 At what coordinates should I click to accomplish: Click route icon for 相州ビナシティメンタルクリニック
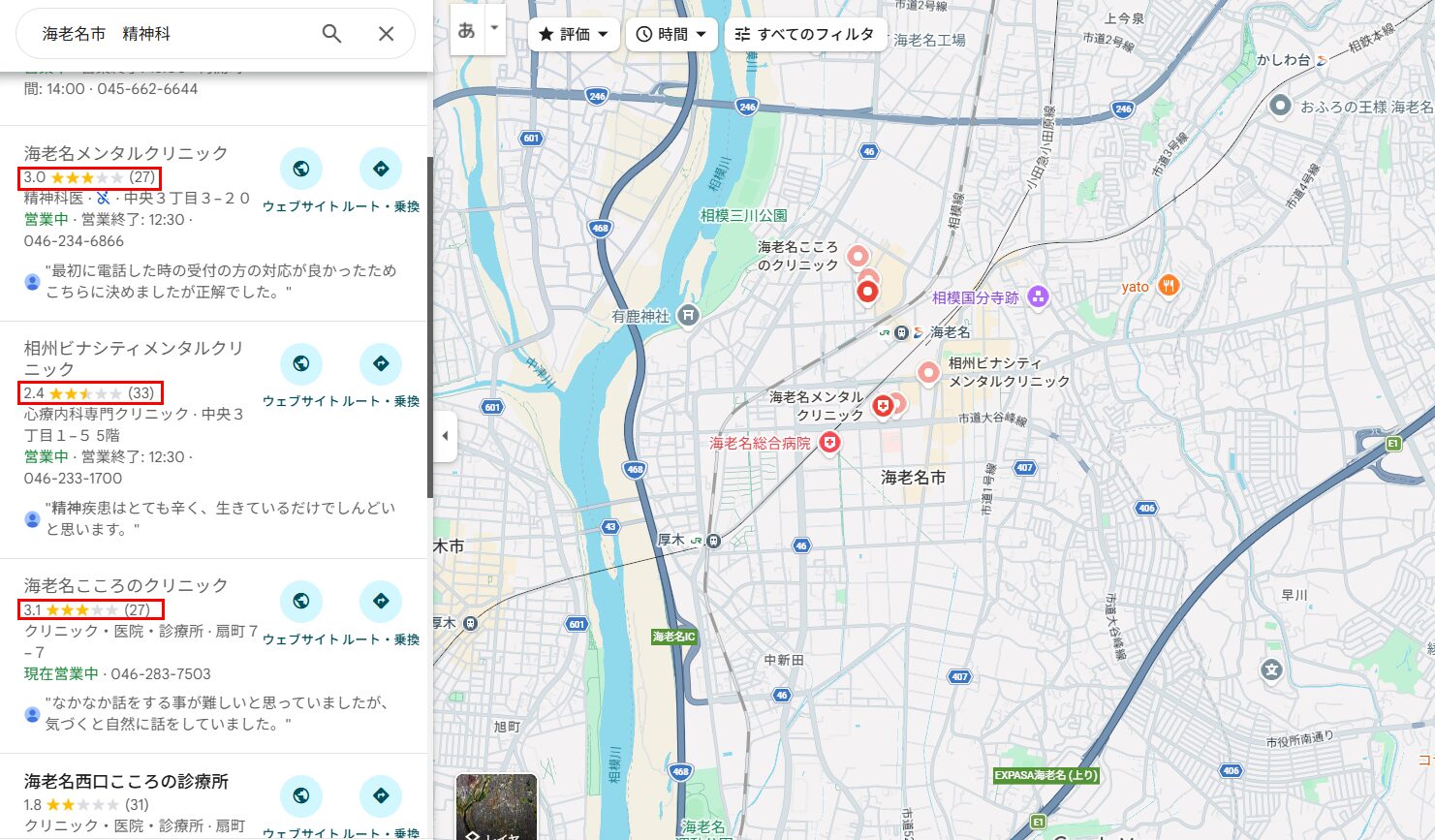[382, 364]
